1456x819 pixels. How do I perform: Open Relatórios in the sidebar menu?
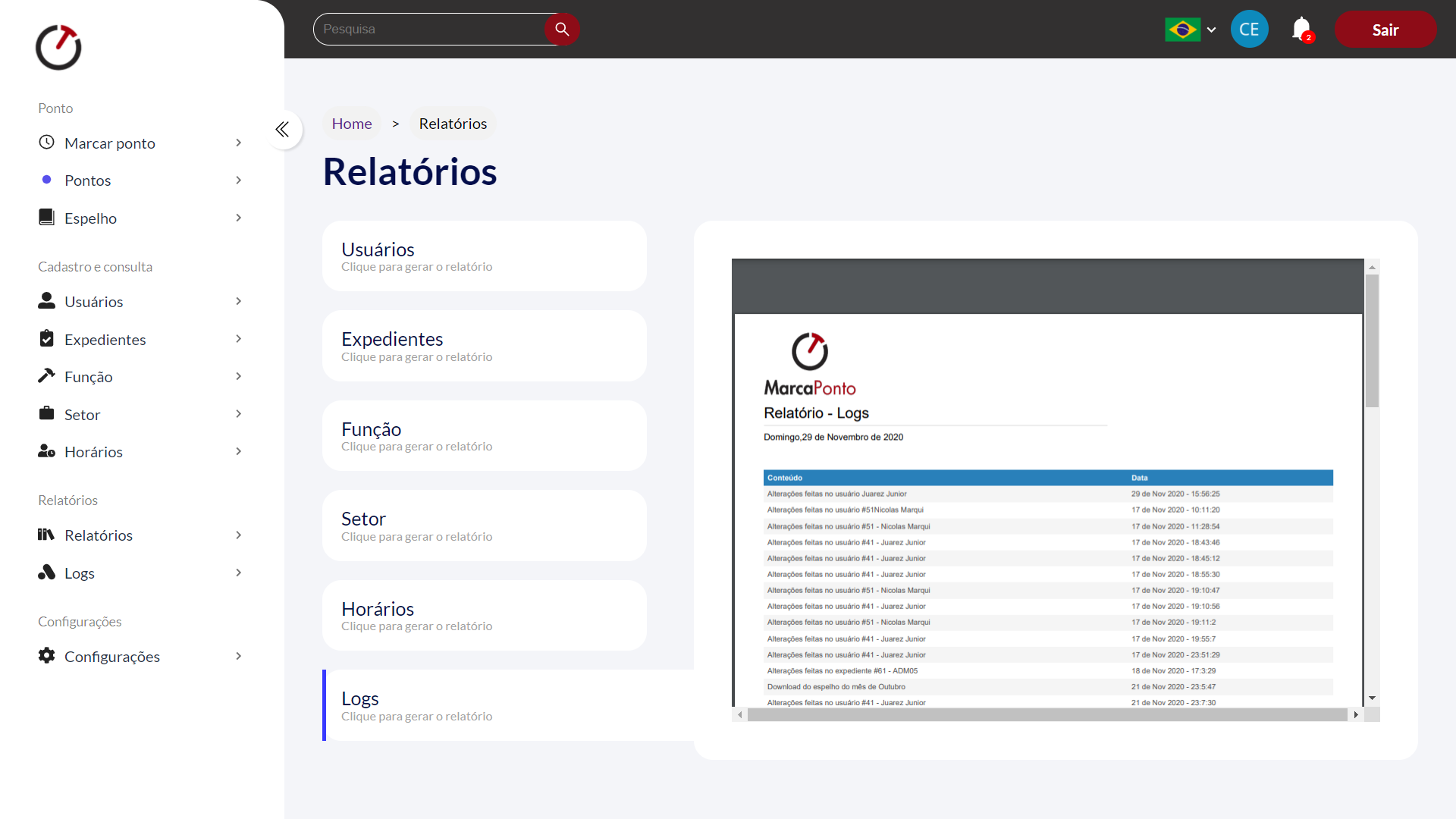click(99, 535)
